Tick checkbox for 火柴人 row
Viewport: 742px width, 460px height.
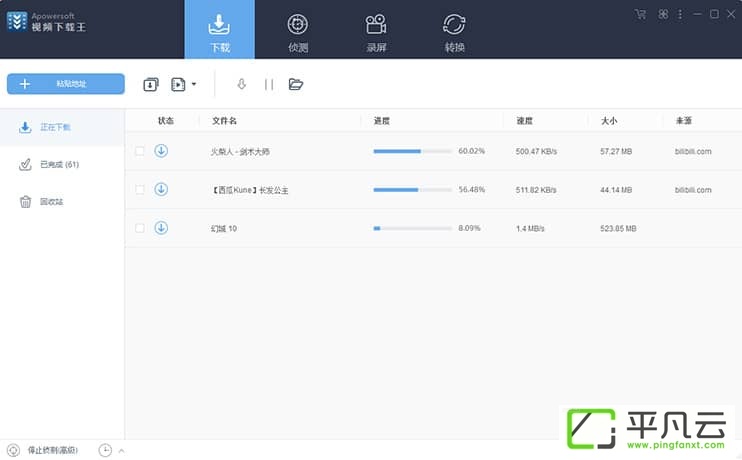[140, 151]
